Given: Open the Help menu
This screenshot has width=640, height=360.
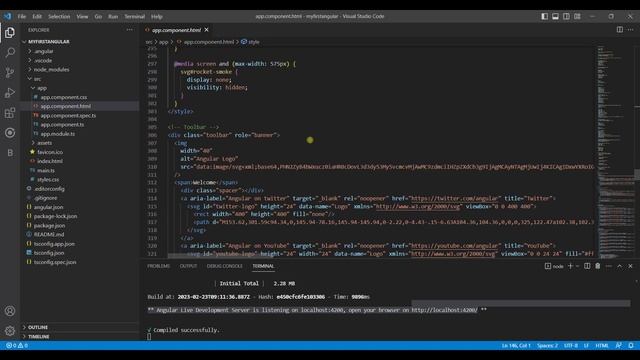Looking at the screenshot, I should tap(157, 16).
